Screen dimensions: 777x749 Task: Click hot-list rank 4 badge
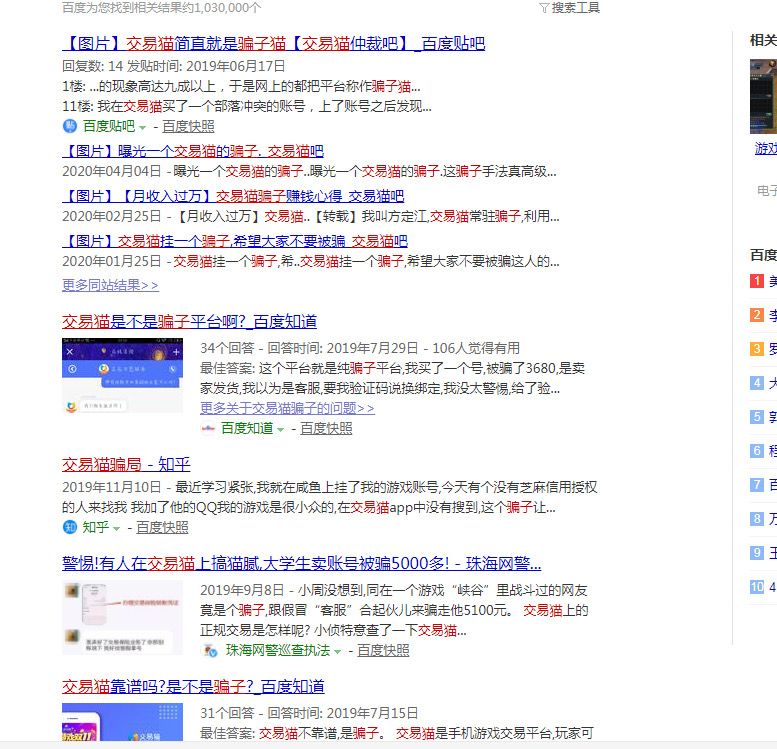[x=757, y=383]
